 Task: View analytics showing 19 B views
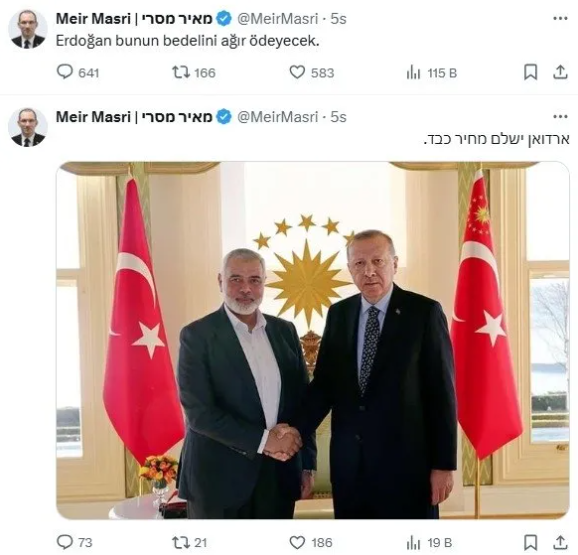point(429,543)
